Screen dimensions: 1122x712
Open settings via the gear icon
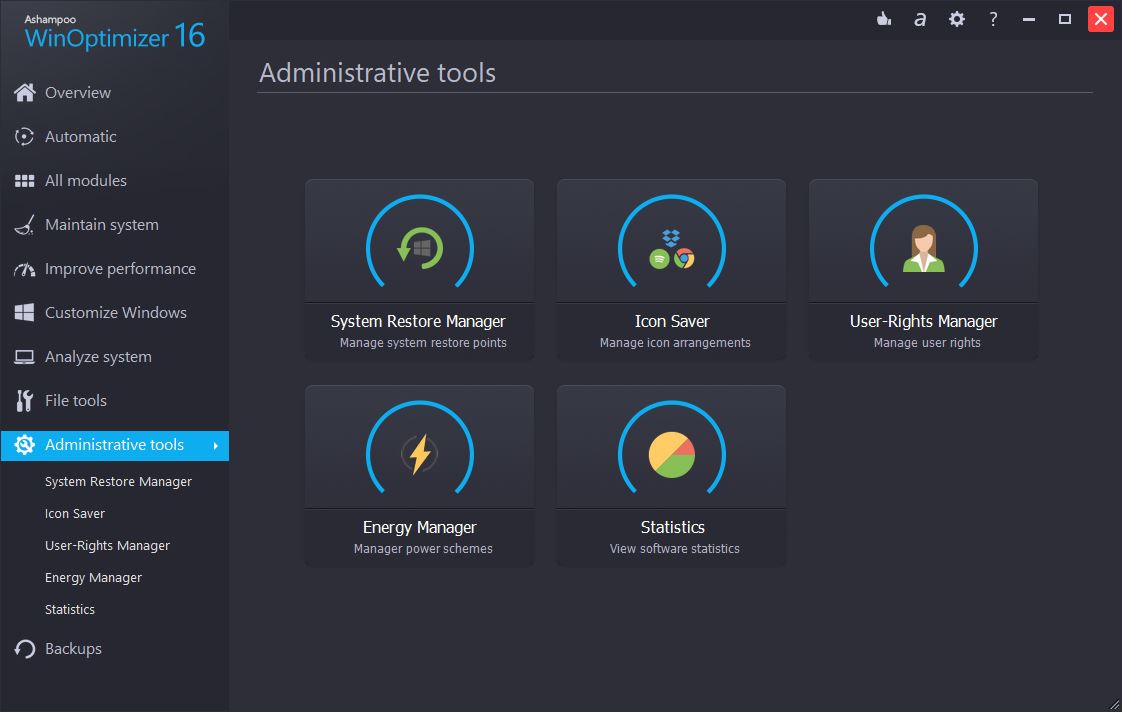[x=957, y=19]
